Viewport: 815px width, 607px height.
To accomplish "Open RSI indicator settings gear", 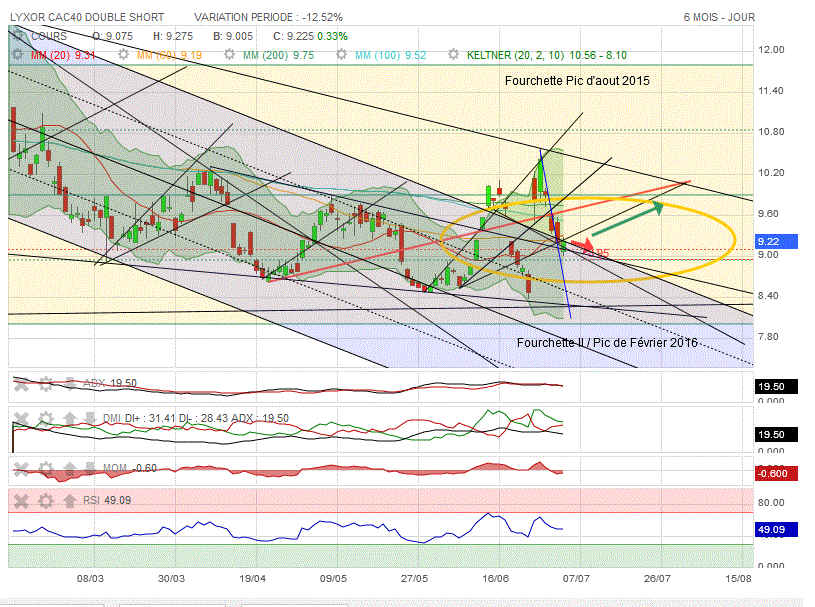I will [x=46, y=501].
